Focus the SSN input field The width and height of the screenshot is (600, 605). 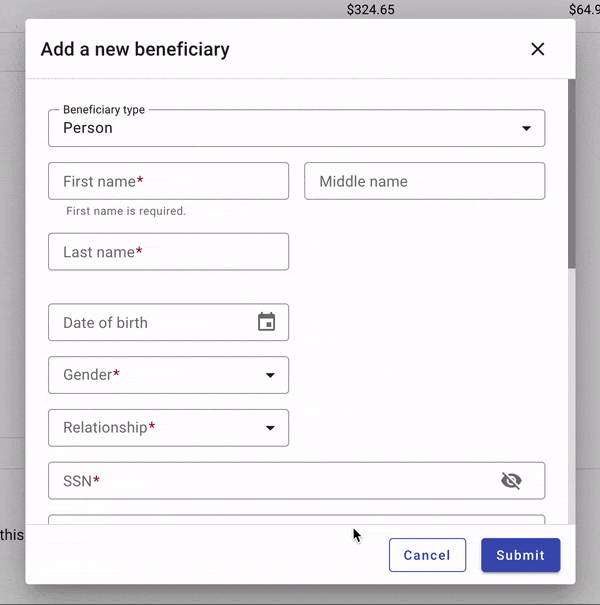click(x=270, y=481)
